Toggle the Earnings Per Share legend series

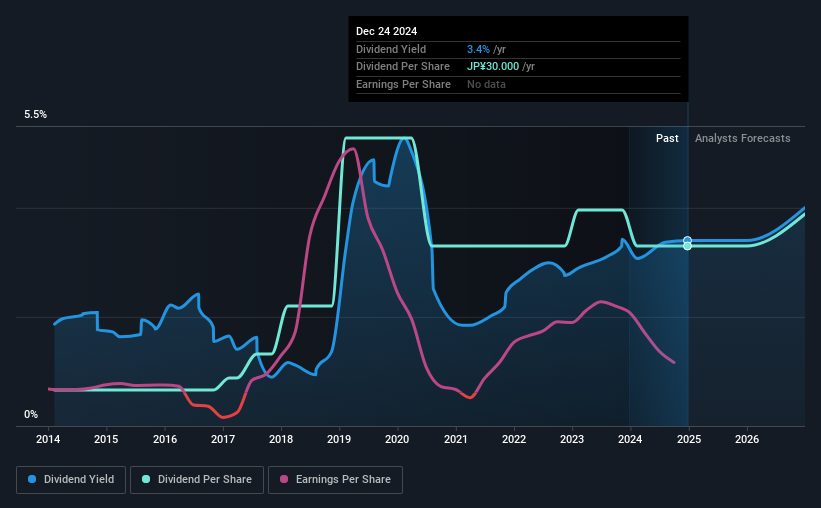(x=335, y=480)
